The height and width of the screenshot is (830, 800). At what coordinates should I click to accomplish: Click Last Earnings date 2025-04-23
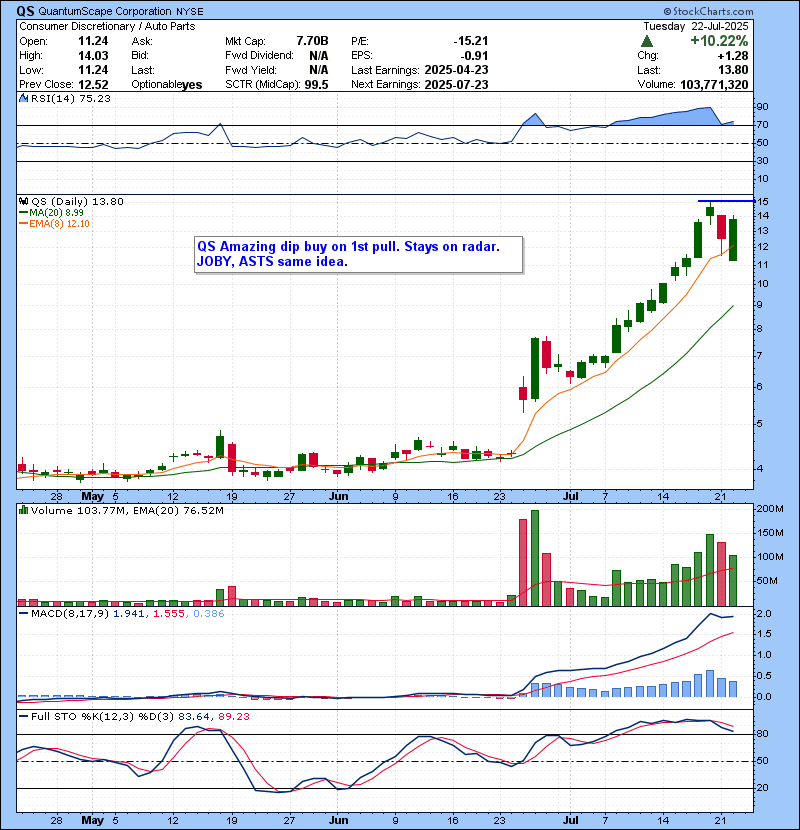[456, 70]
